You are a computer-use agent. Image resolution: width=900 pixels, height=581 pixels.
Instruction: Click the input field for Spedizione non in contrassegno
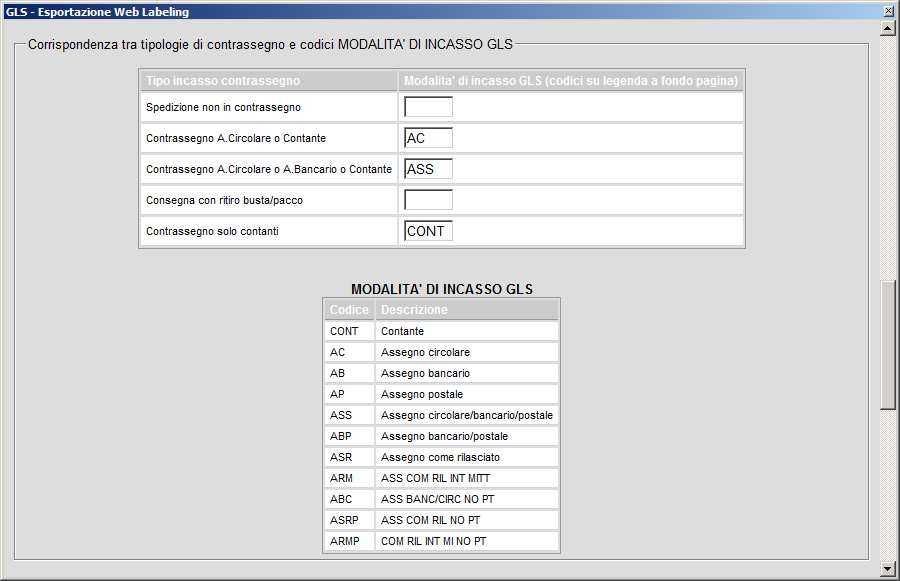click(428, 107)
